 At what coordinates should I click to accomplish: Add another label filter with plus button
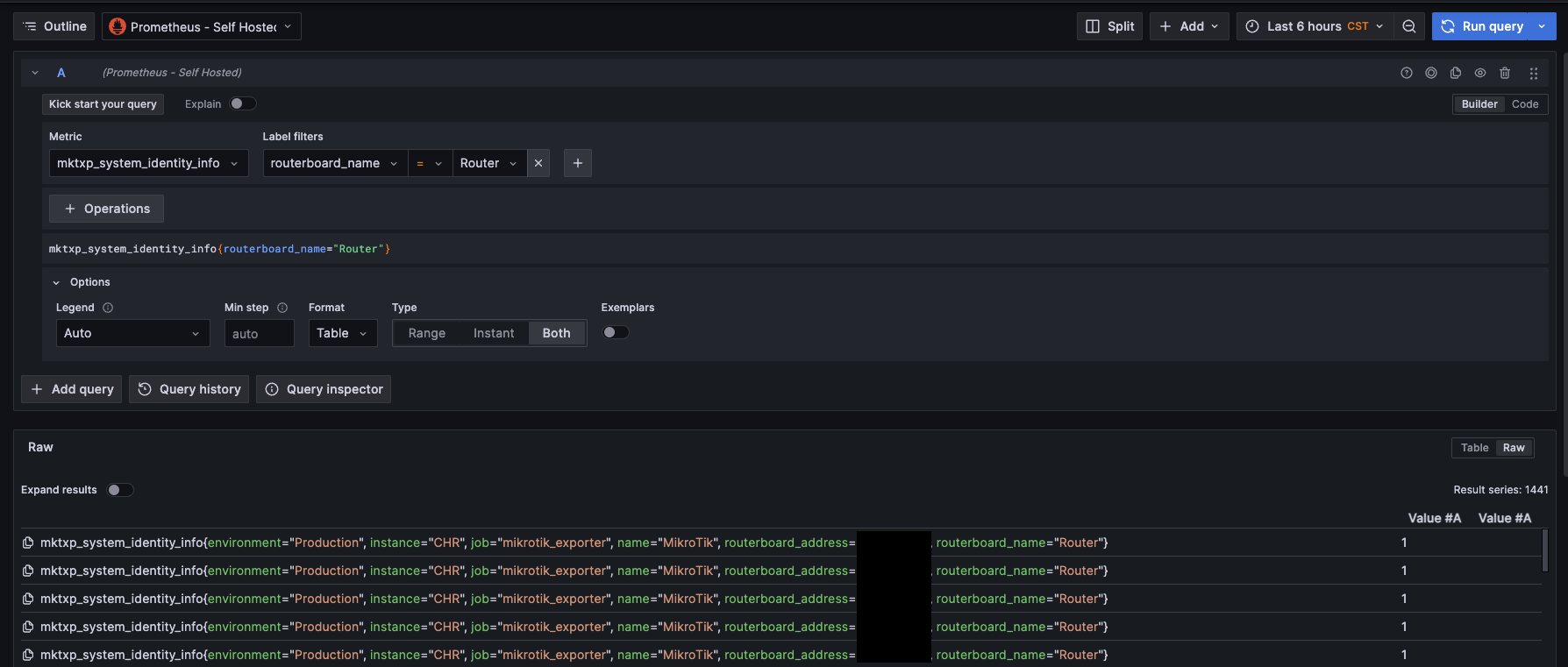pyautogui.click(x=578, y=163)
